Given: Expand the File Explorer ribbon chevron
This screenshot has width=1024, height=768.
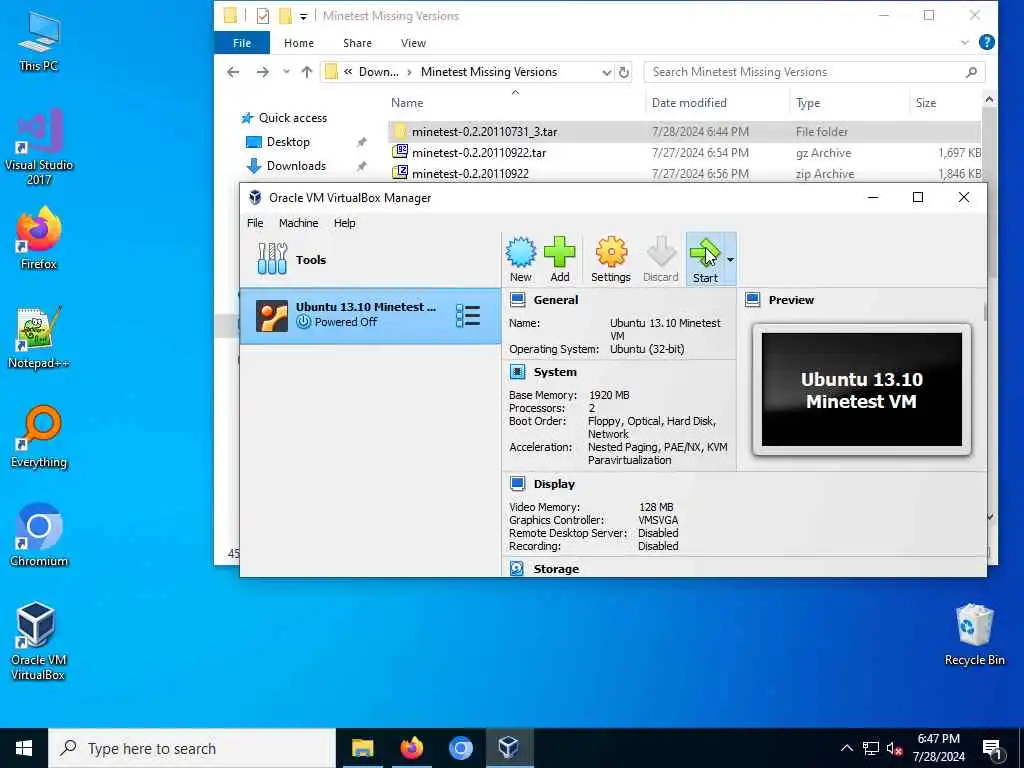Looking at the screenshot, I should click(x=965, y=42).
